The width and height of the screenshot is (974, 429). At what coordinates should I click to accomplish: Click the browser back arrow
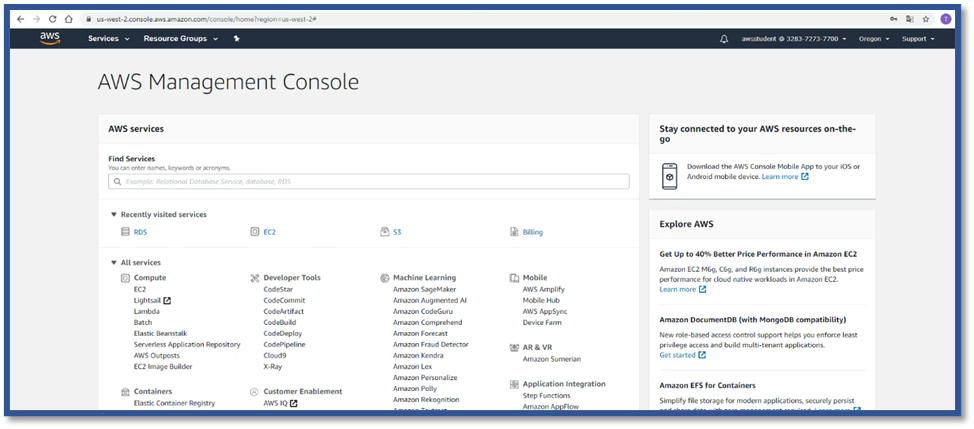click(x=20, y=19)
